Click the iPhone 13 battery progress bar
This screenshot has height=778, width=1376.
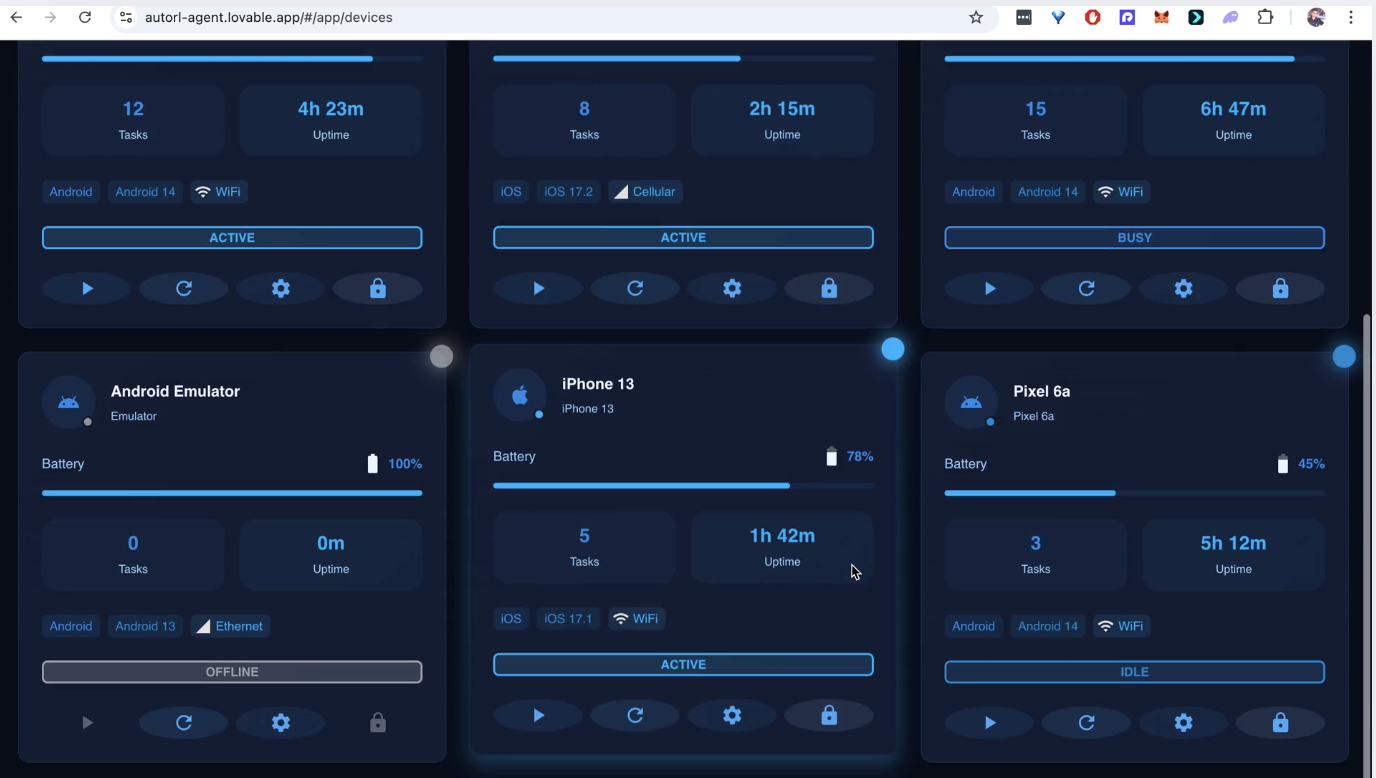click(683, 486)
